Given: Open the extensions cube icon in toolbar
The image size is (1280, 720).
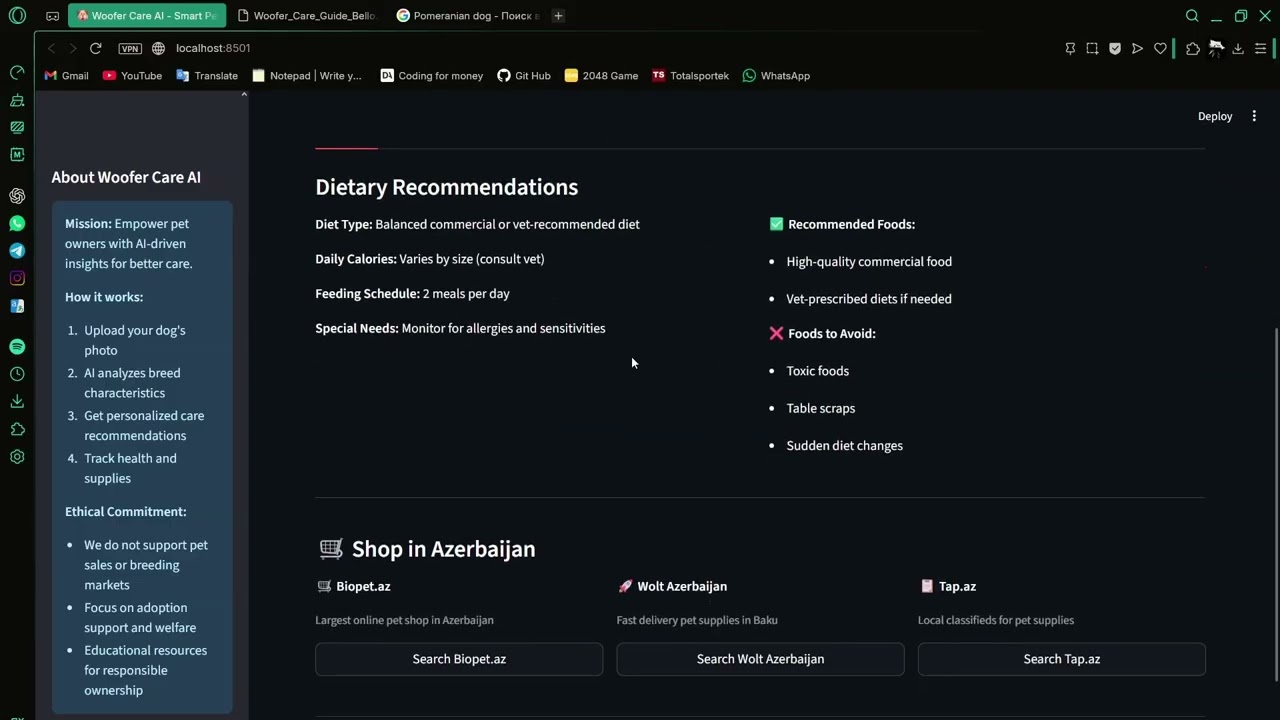Looking at the screenshot, I should coord(1192,48).
